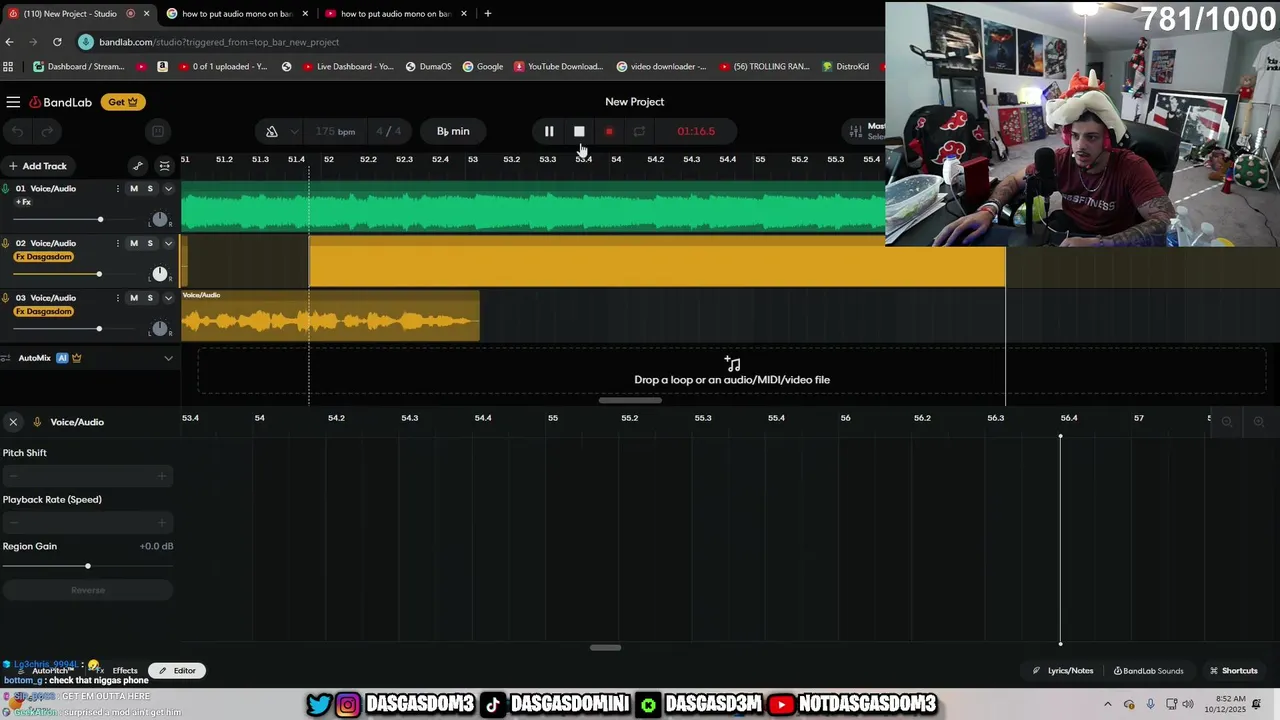Click the BandLab logo
1280x720 pixels.
tap(61, 102)
